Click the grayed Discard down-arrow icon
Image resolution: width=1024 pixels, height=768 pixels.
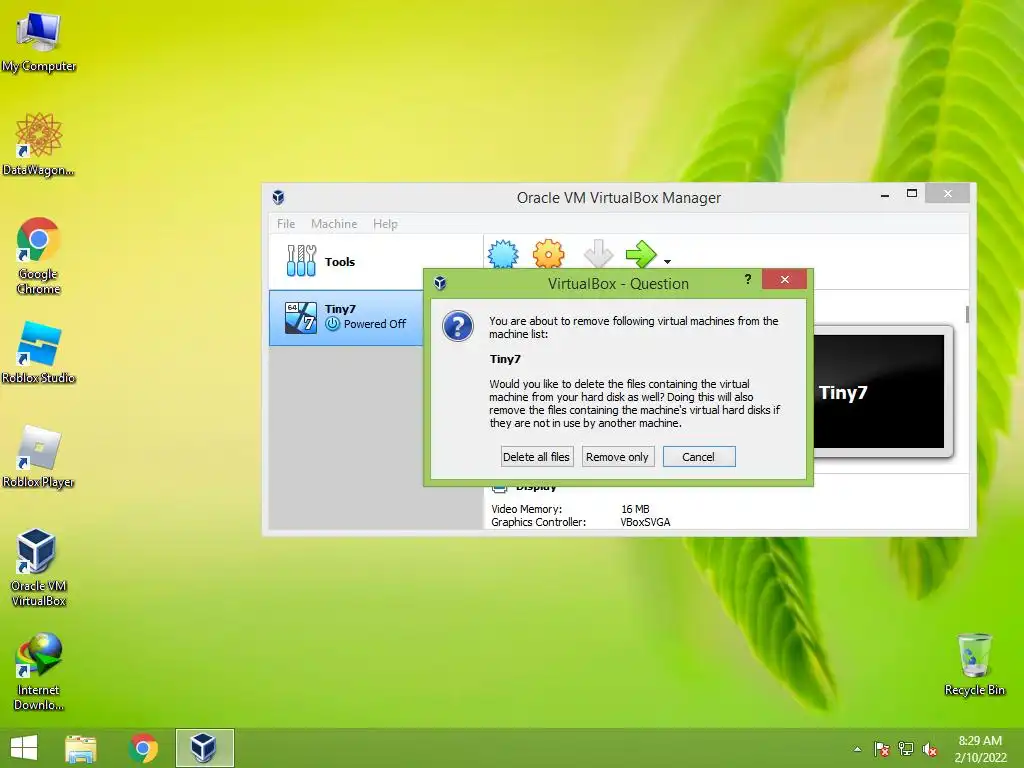click(598, 254)
